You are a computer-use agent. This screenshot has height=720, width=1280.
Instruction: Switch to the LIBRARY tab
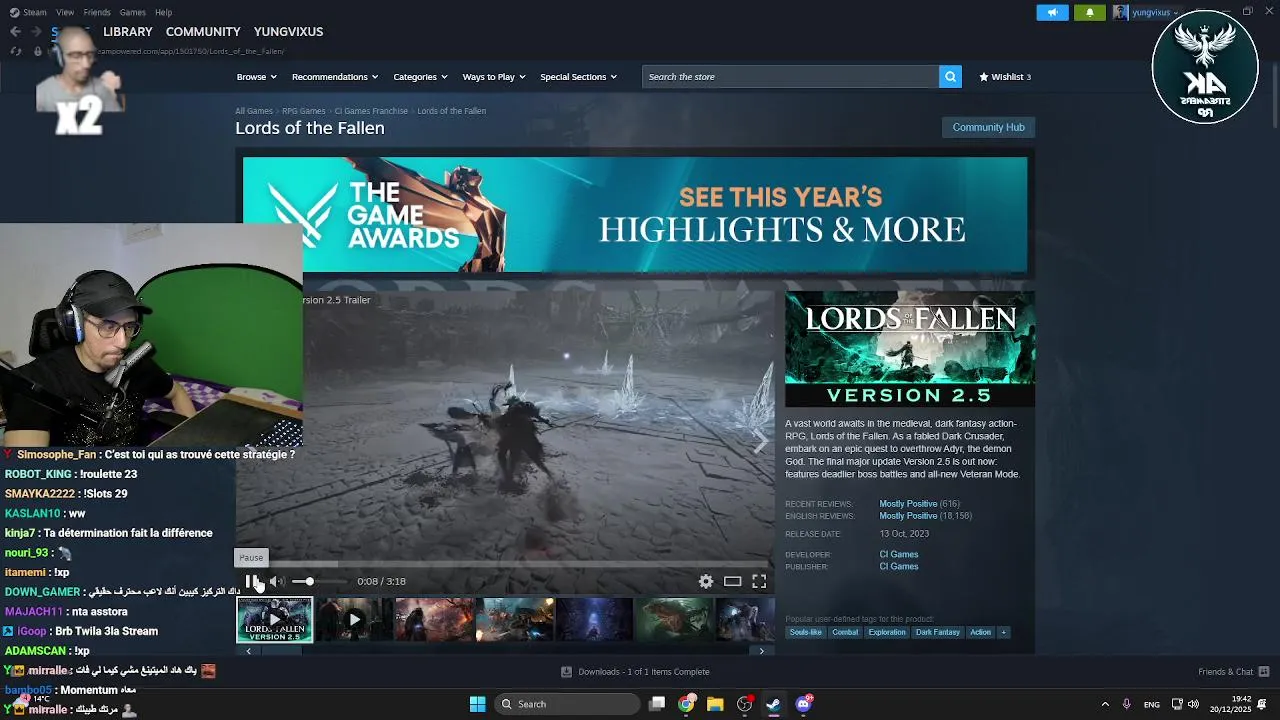coord(128,32)
